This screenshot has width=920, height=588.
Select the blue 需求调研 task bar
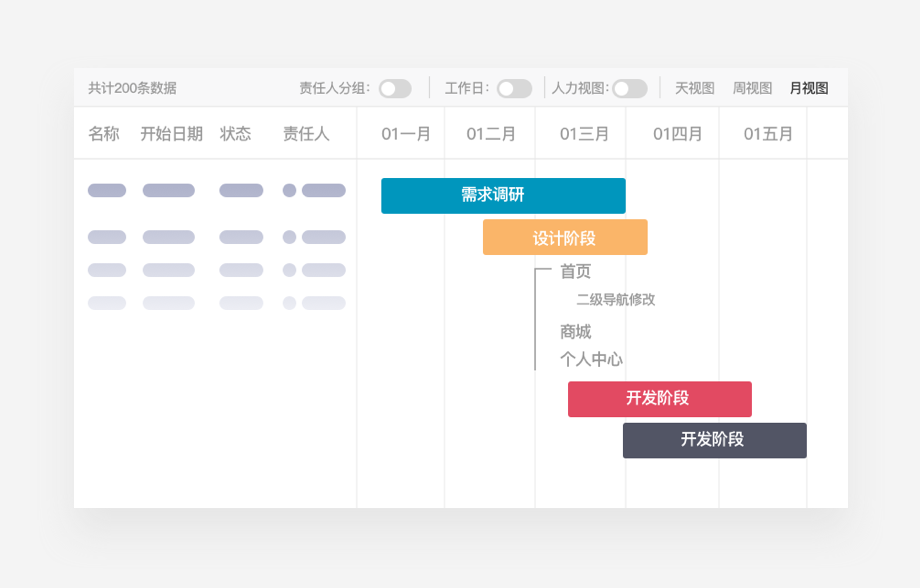pos(503,196)
